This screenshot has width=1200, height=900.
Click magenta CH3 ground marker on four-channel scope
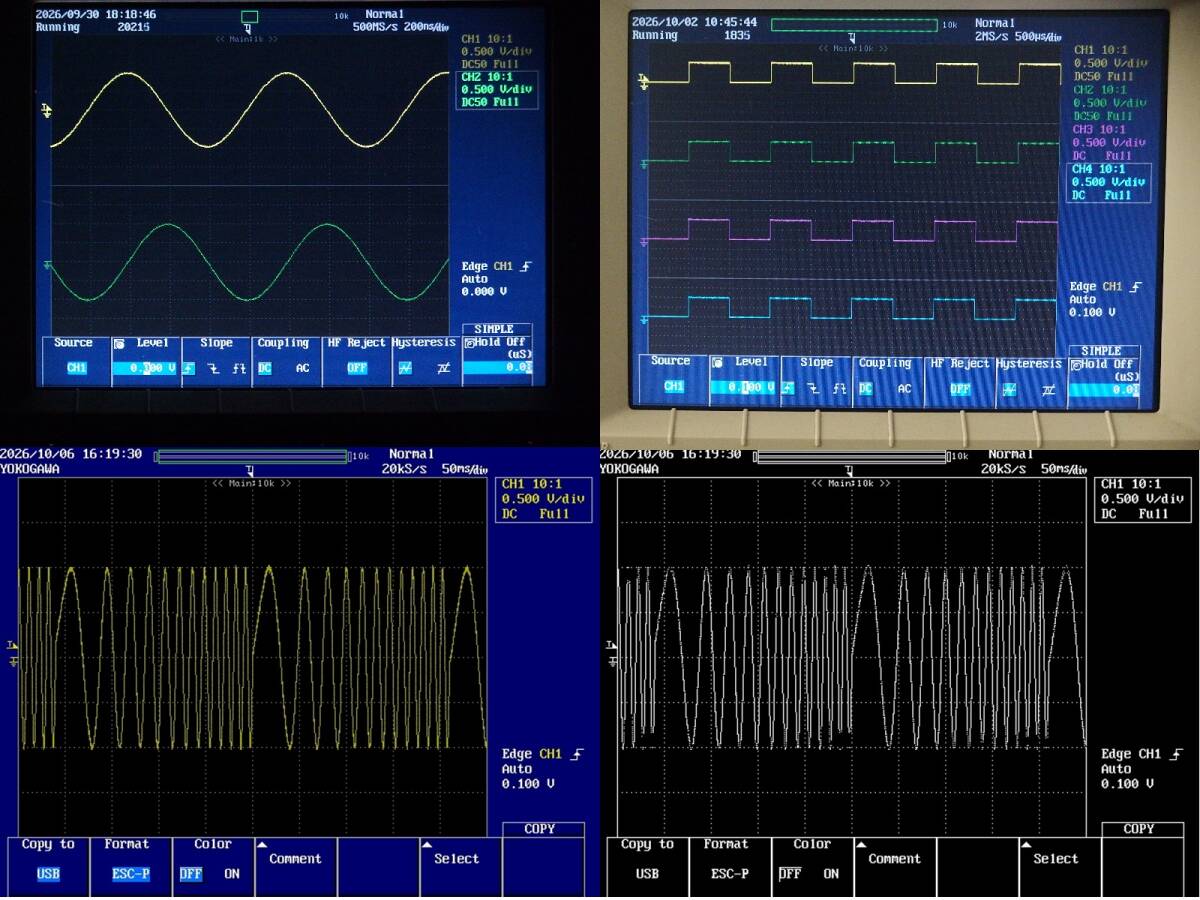click(645, 240)
